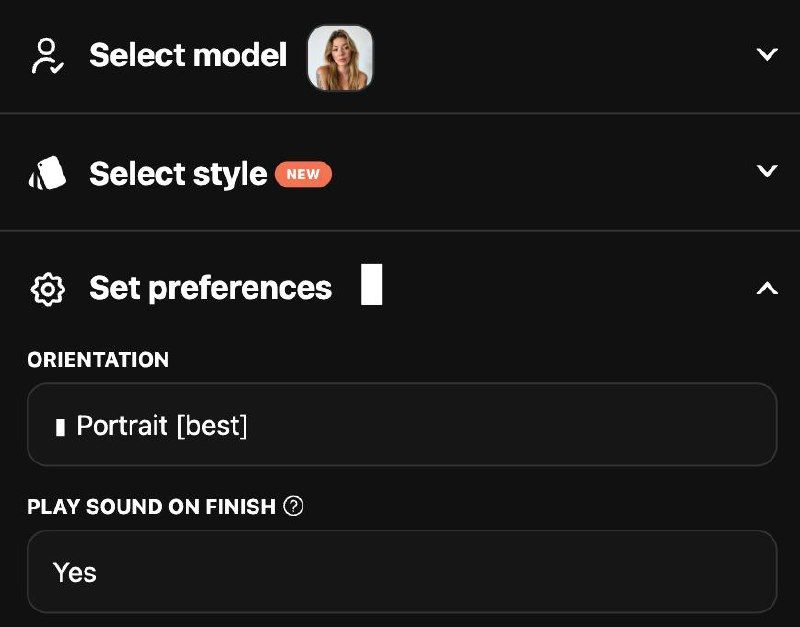This screenshot has height=627, width=800.
Task: Click the gear icon beside Set preferences
Action: point(47,289)
